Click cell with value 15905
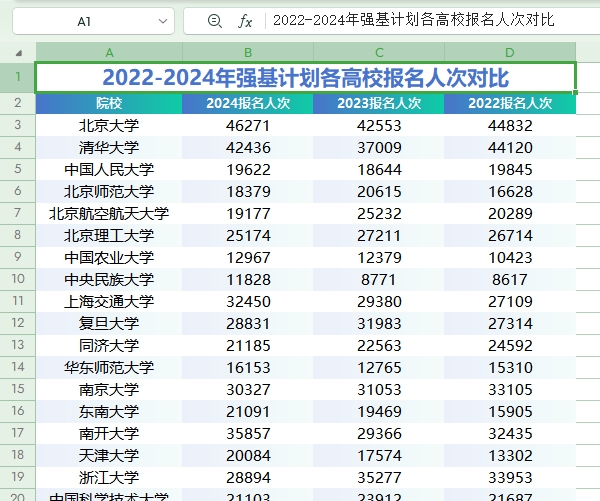The height and width of the screenshot is (501, 600). 510,411
